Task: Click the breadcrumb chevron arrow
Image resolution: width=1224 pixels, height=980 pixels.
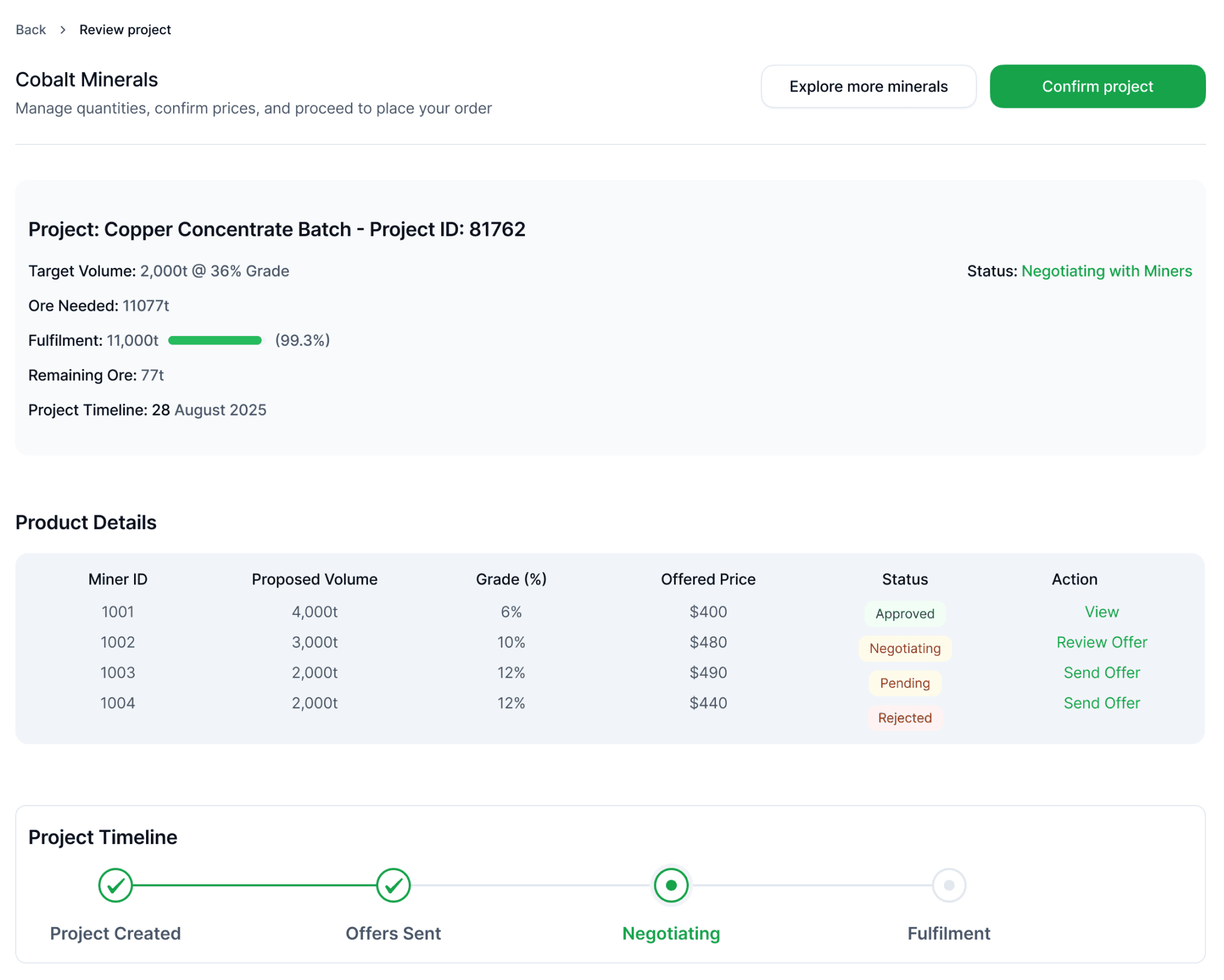Action: pyautogui.click(x=63, y=29)
